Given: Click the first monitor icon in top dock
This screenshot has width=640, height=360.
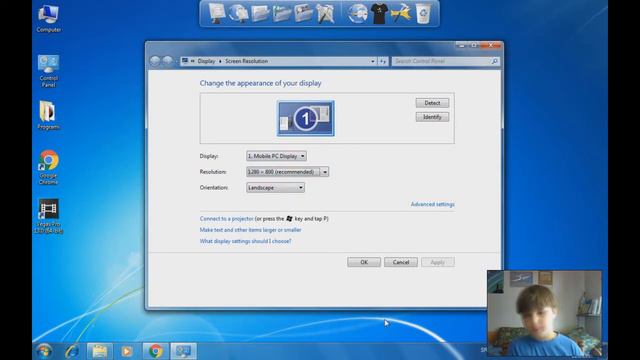Looking at the screenshot, I should 216,13.
